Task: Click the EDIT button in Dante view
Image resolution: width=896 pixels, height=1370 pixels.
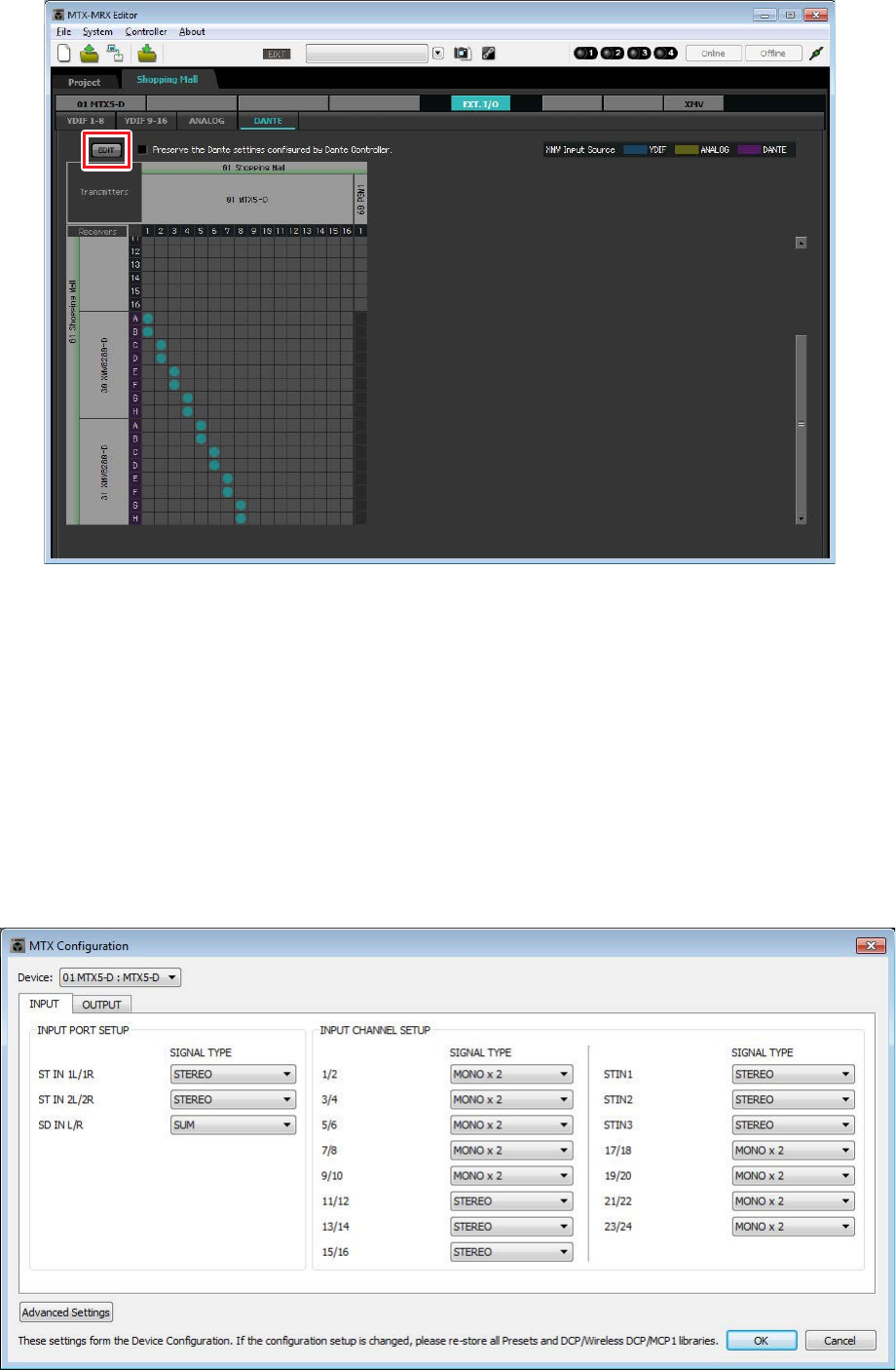Action: pyautogui.click(x=105, y=150)
